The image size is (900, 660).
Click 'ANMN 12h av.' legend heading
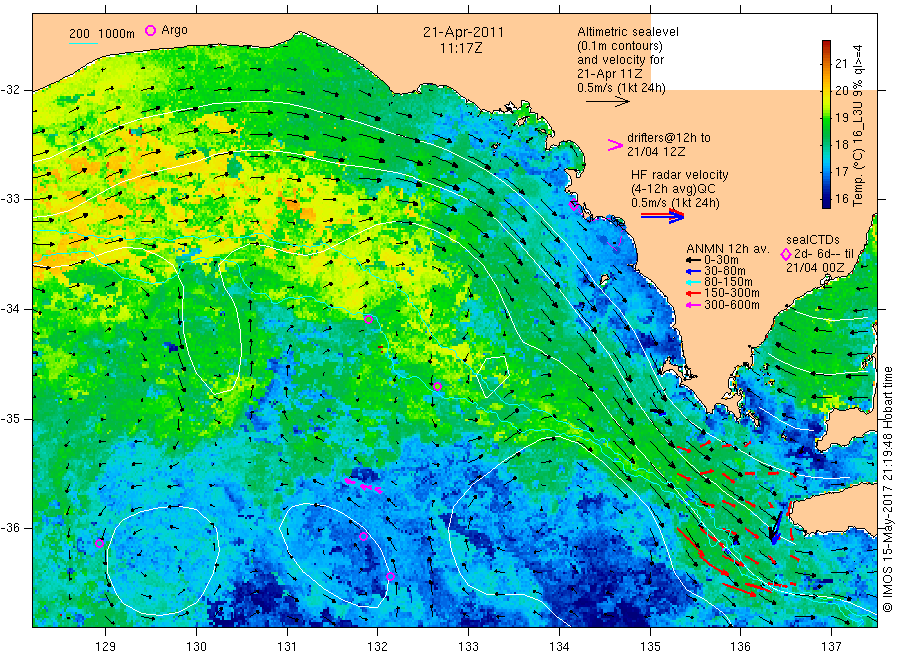(x=728, y=249)
